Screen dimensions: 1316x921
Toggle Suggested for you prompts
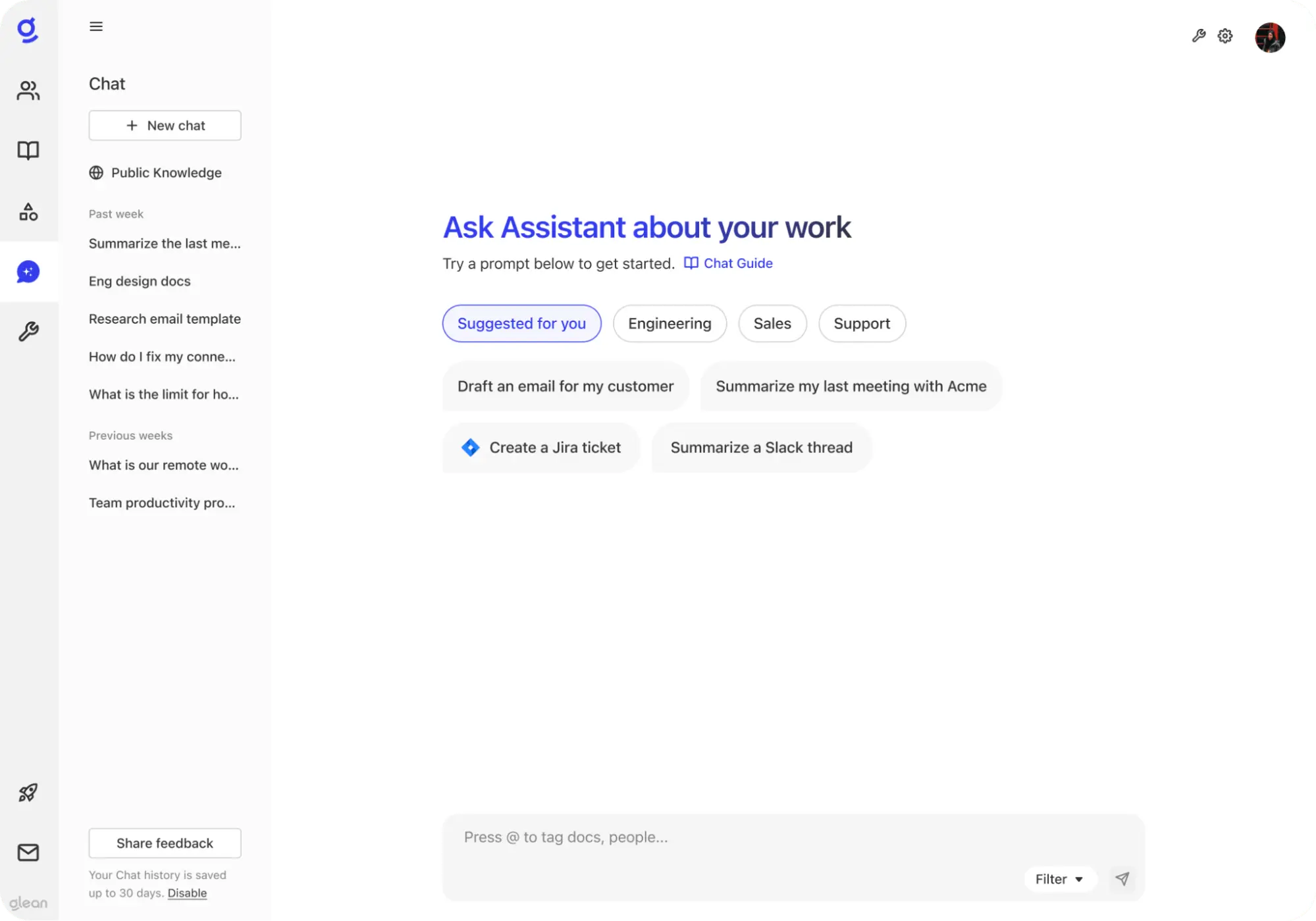[x=521, y=323]
